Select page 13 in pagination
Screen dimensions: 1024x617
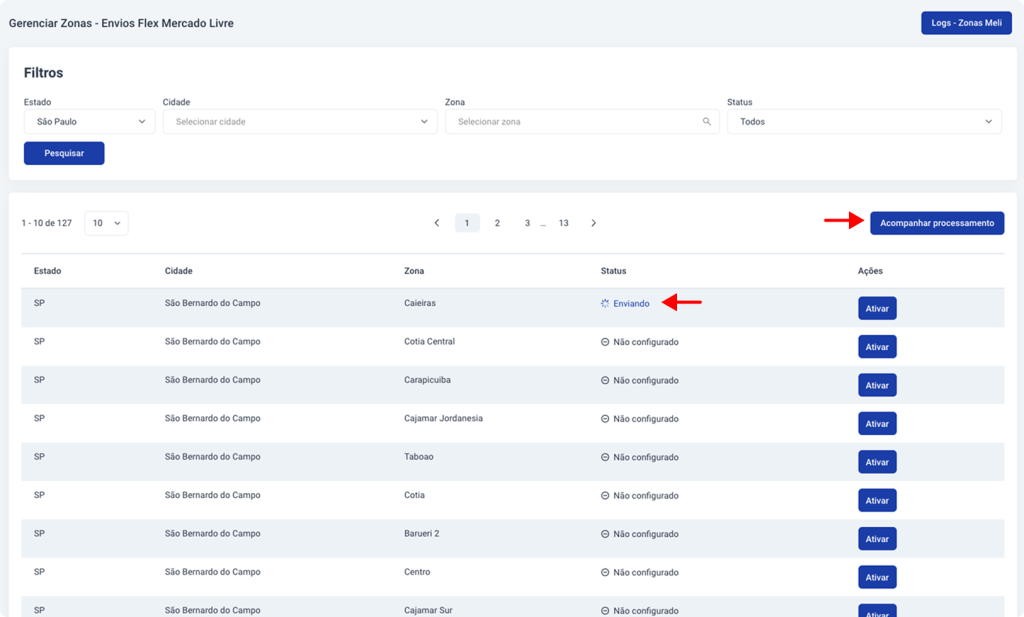pos(564,223)
